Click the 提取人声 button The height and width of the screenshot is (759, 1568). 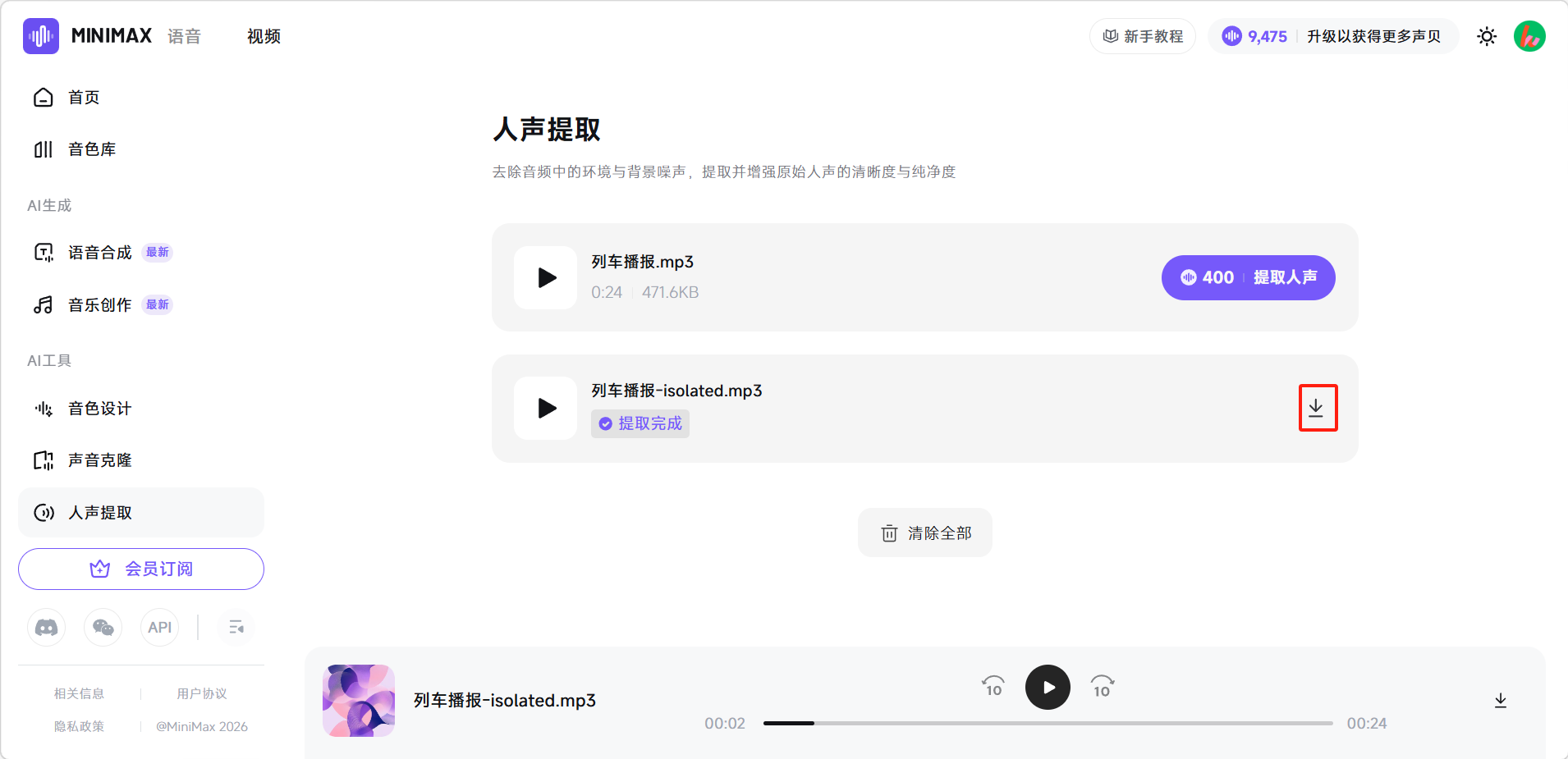(1247, 278)
